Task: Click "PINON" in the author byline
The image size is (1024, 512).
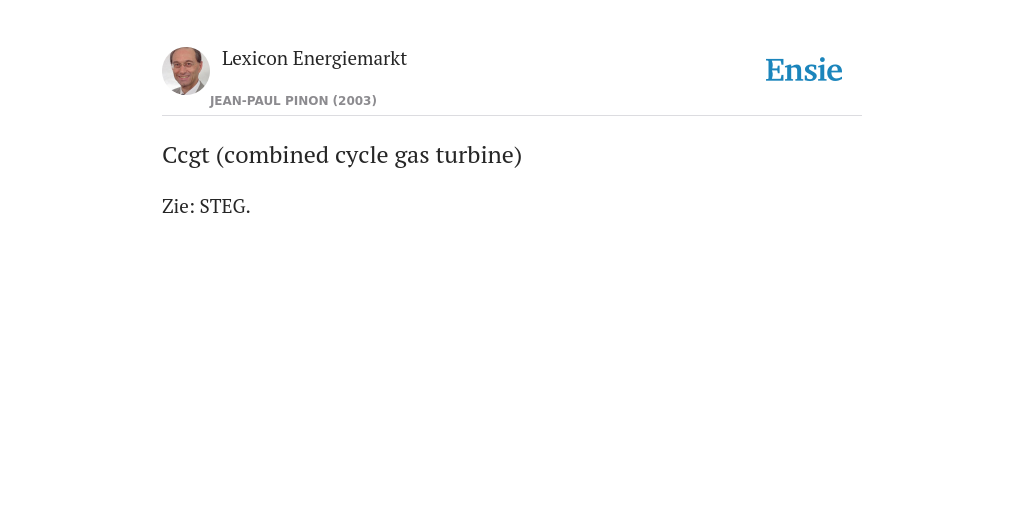Action: 306,101
